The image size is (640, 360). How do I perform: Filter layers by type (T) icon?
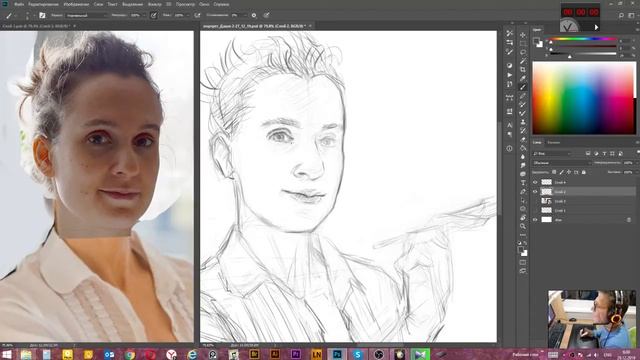tap(604, 153)
